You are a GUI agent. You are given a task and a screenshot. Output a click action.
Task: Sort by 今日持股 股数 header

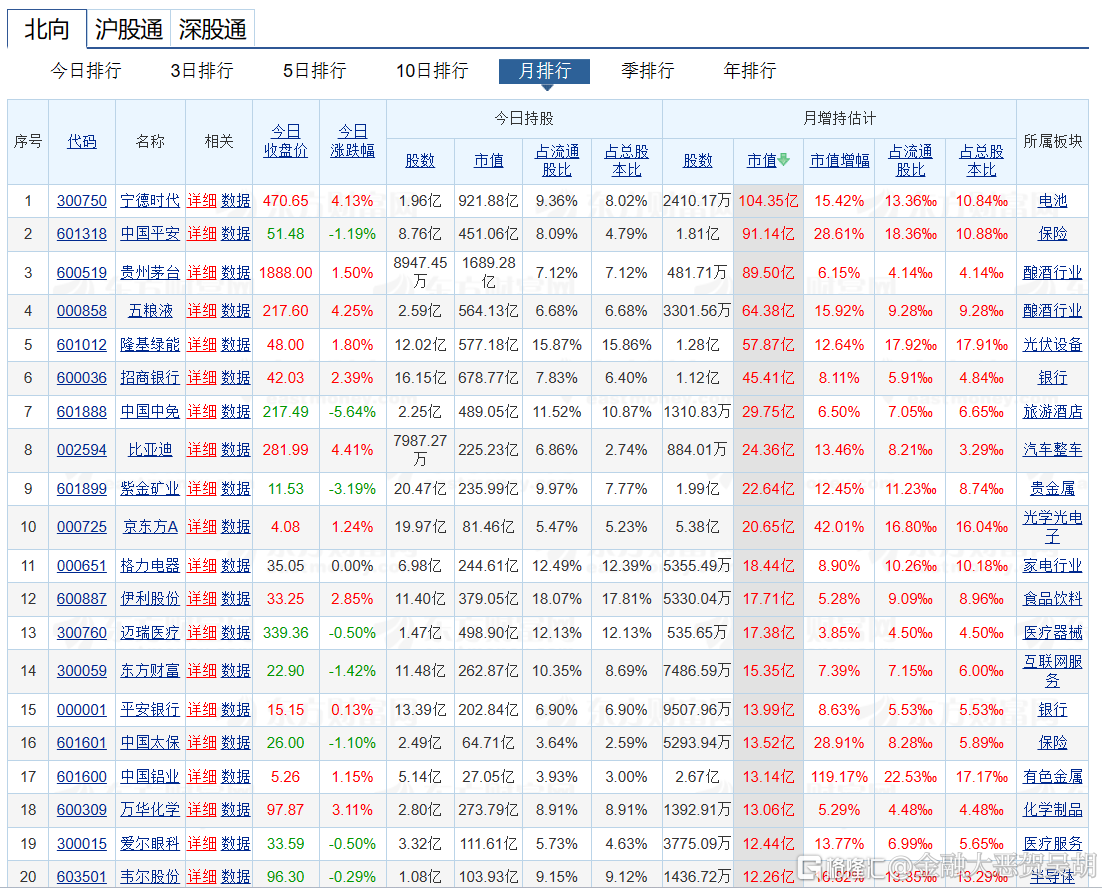point(420,160)
